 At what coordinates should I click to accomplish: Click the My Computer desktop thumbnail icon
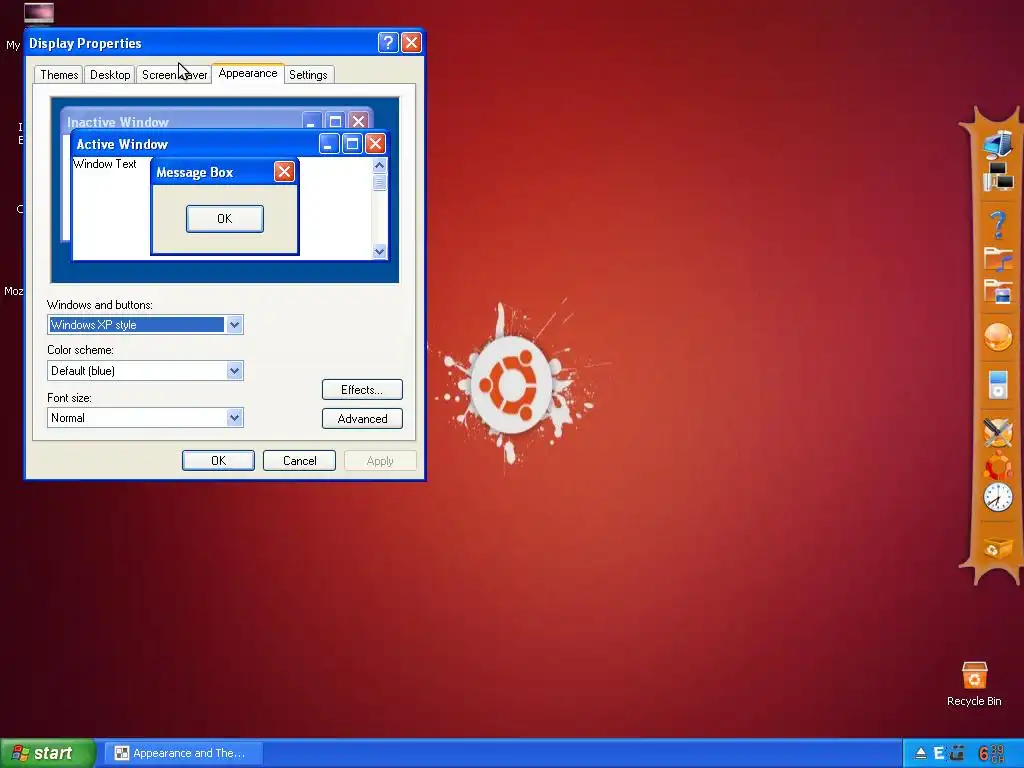39,13
